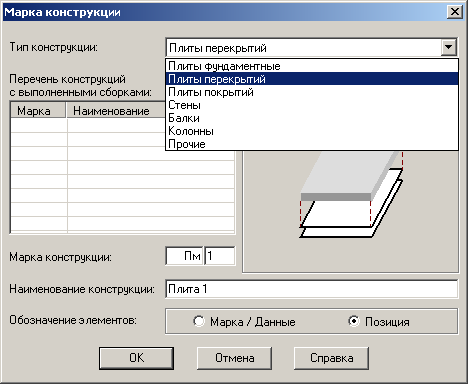
Task: Open the Тип конструкции dropdown arrow
Action: tap(449, 47)
